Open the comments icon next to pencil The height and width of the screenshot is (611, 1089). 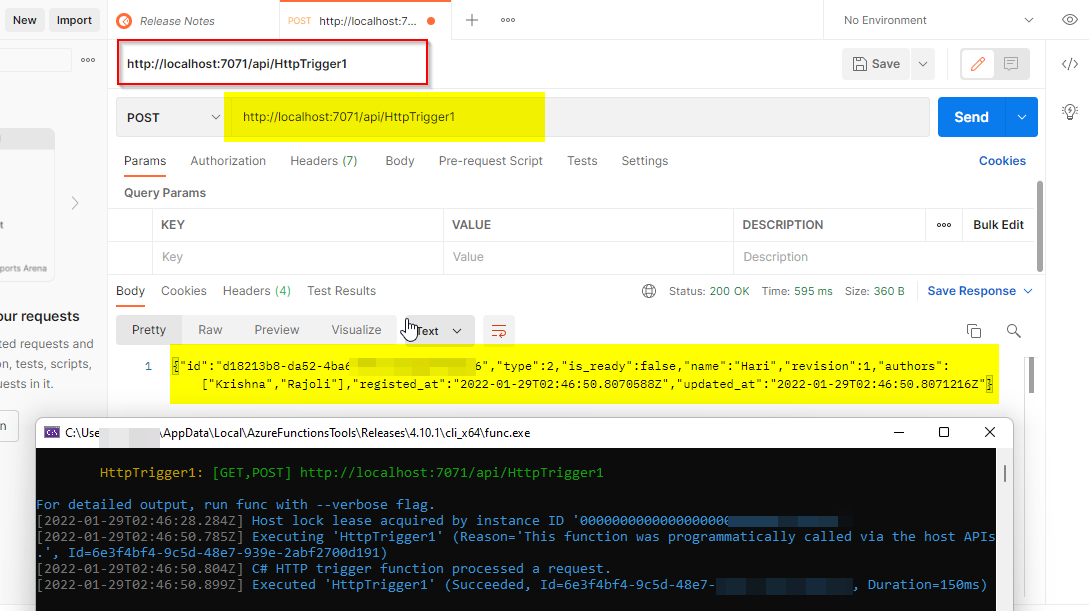point(1011,64)
